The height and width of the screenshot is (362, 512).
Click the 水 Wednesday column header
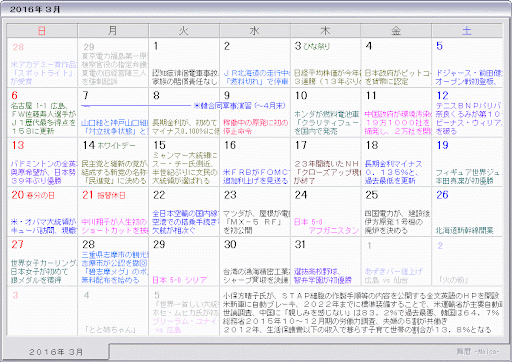[x=255, y=31]
